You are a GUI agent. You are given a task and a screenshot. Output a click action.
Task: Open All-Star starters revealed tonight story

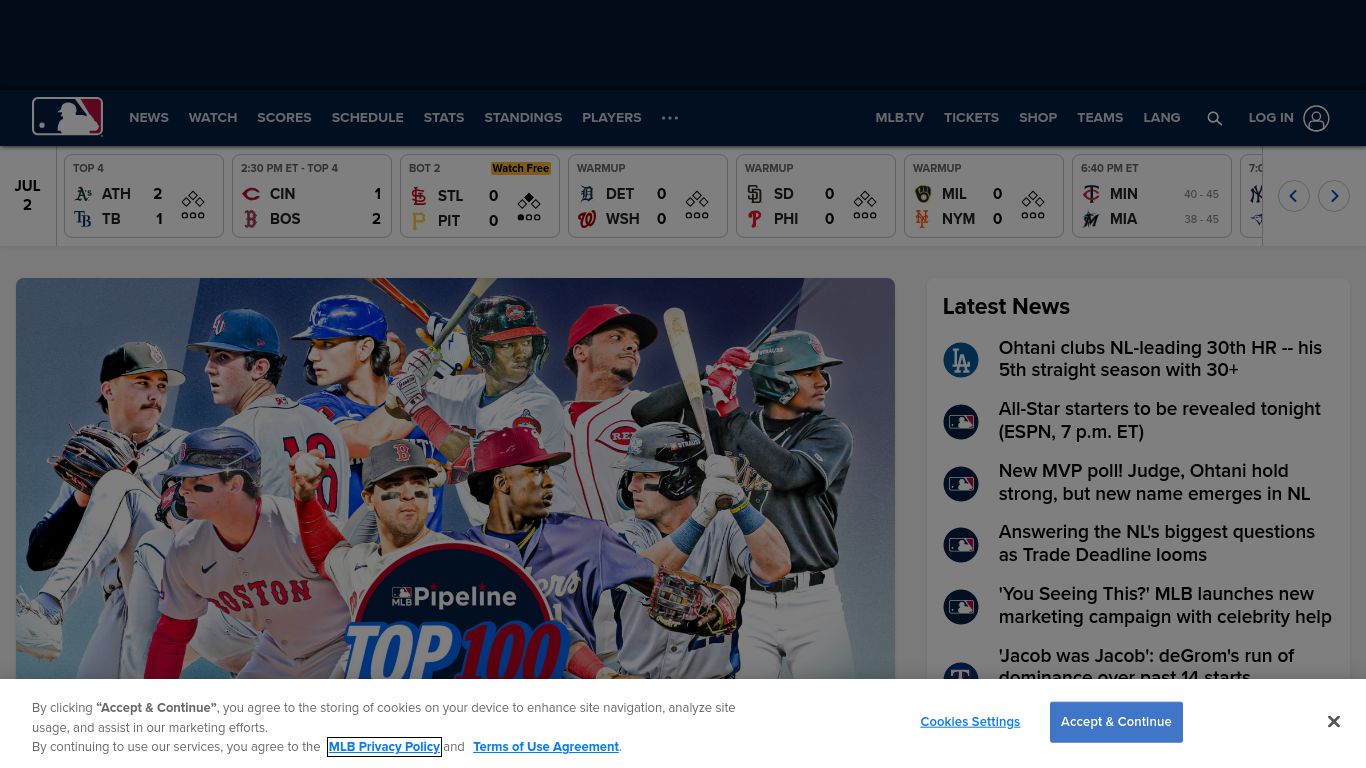(x=1159, y=420)
